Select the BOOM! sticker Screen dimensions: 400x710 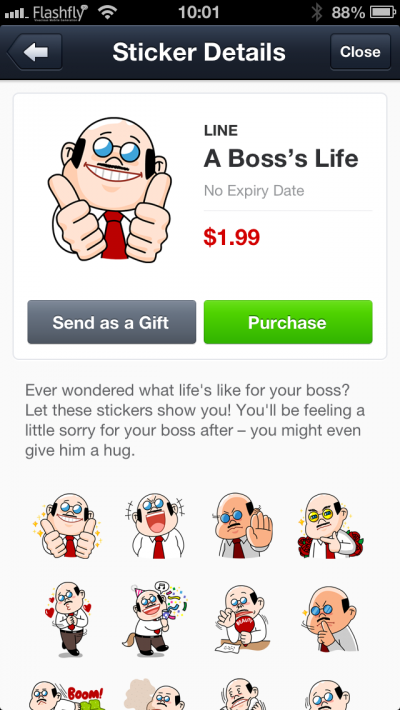pos(67,695)
